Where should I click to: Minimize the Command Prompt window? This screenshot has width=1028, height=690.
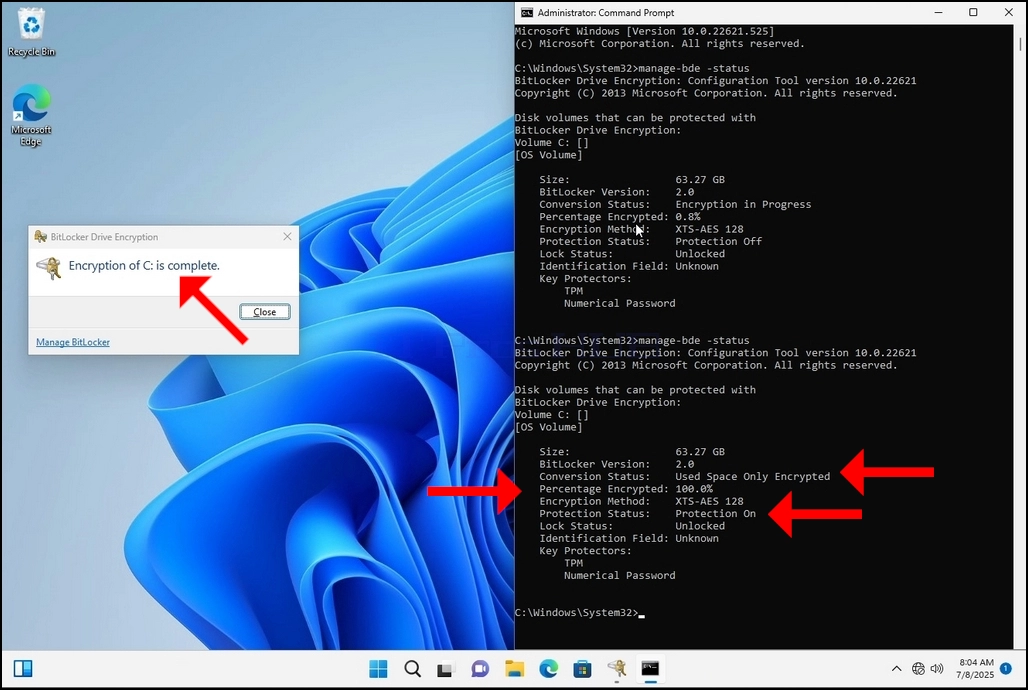click(939, 12)
